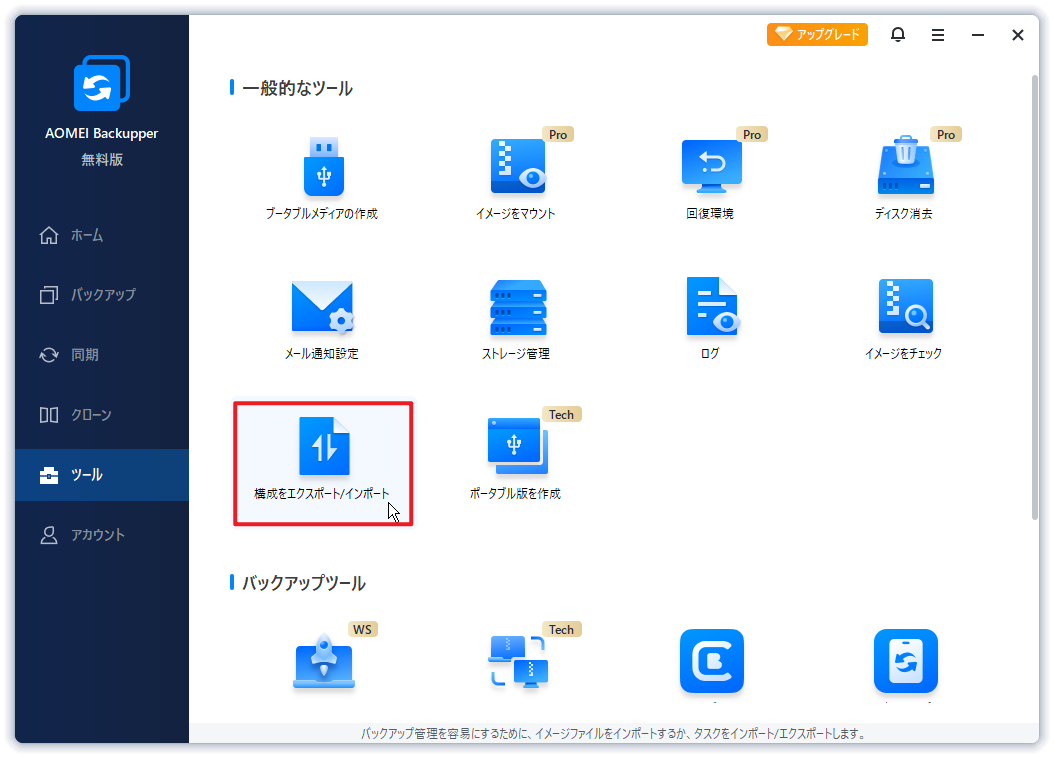Click the Tech image deploy tool icon
Screen dimensions: 1054x758
[x=518, y=662]
